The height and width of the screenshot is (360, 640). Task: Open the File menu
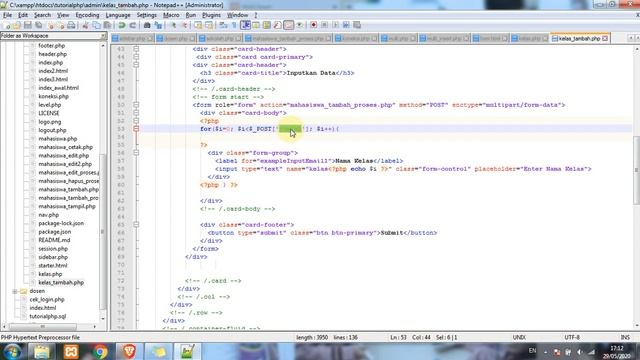point(7,15)
